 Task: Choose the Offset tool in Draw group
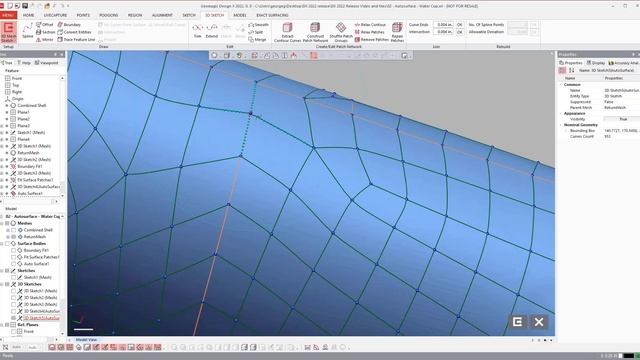(45, 24)
